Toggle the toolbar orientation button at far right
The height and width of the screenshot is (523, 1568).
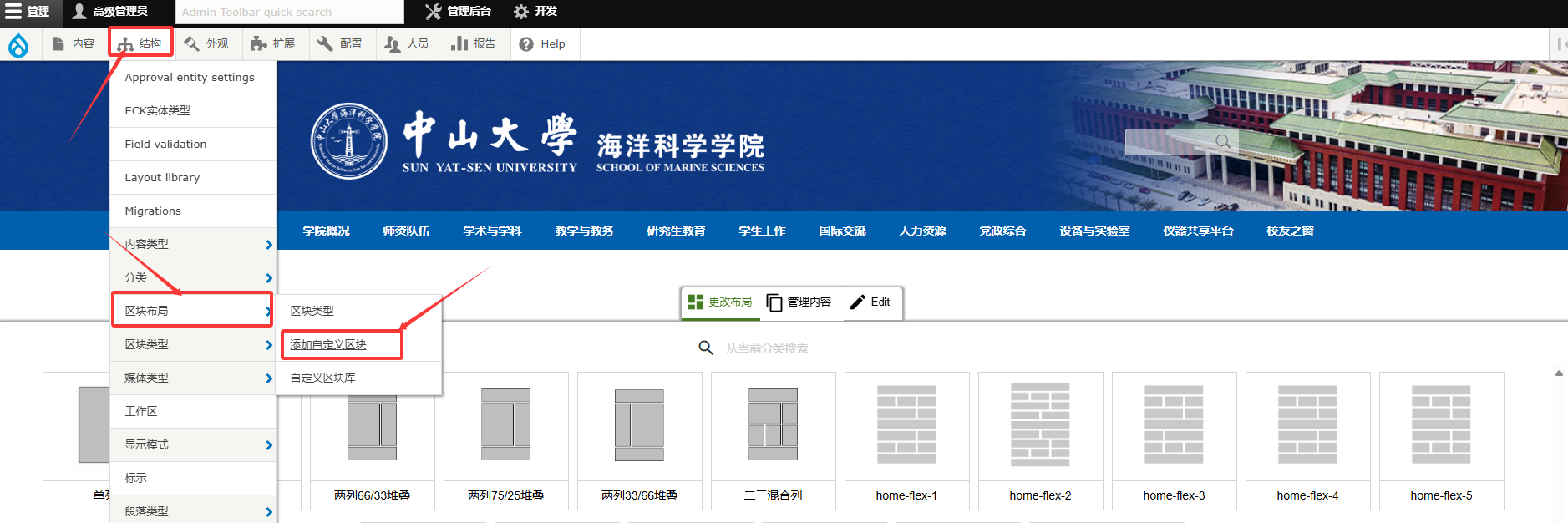coord(1559,43)
